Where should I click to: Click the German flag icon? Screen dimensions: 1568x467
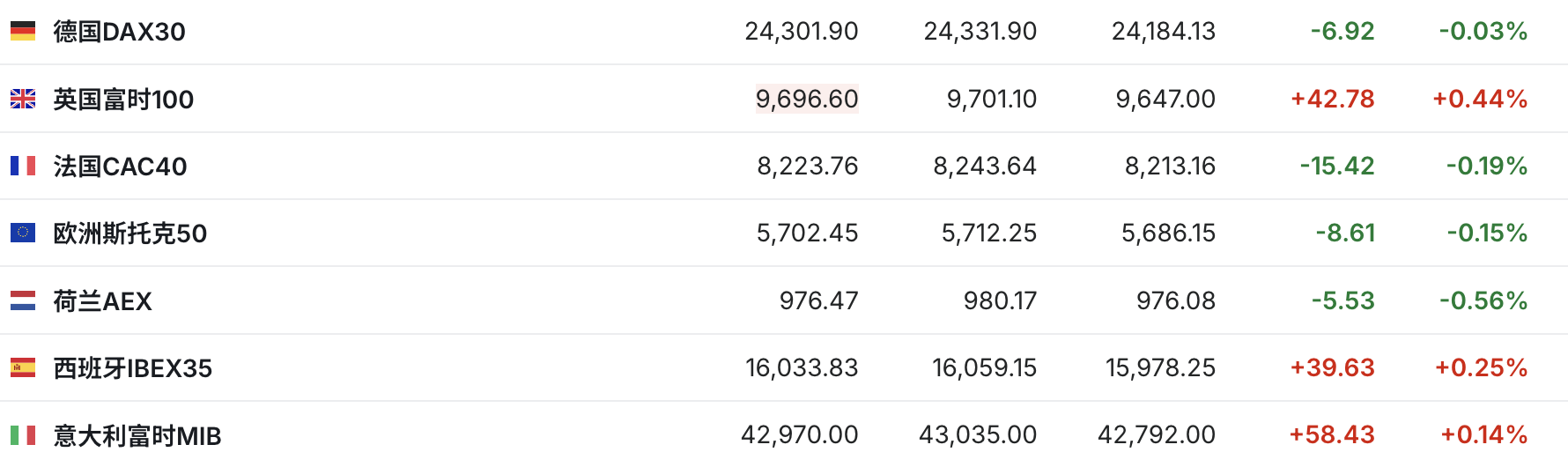tap(23, 32)
